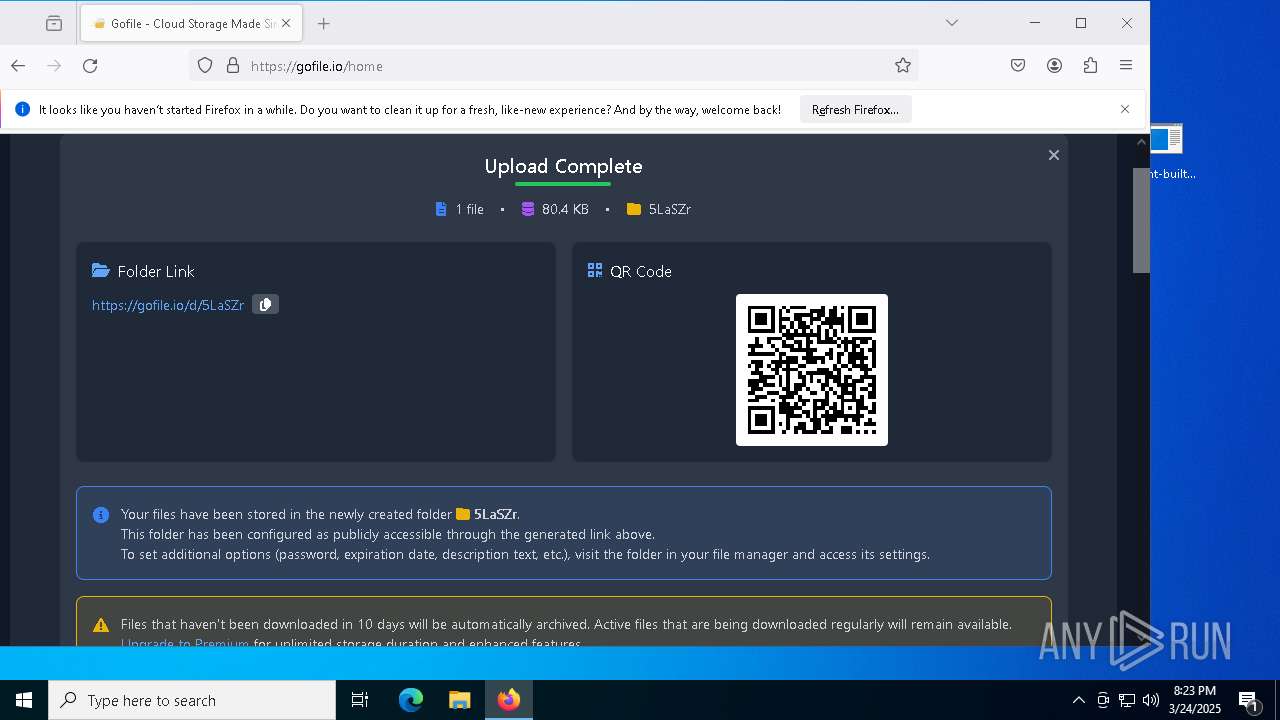Open Firefox View recent browsing icon
The image size is (1280, 720).
[54, 24]
